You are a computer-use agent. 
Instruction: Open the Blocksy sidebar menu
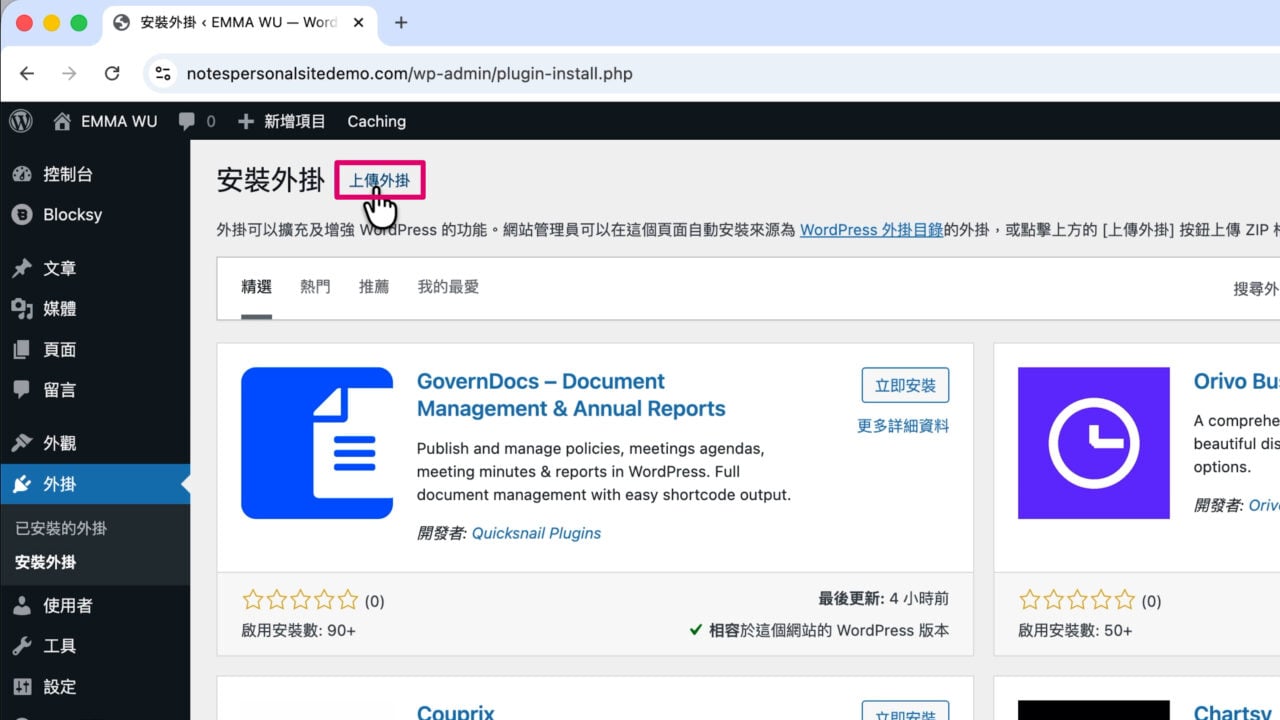tap(95, 214)
